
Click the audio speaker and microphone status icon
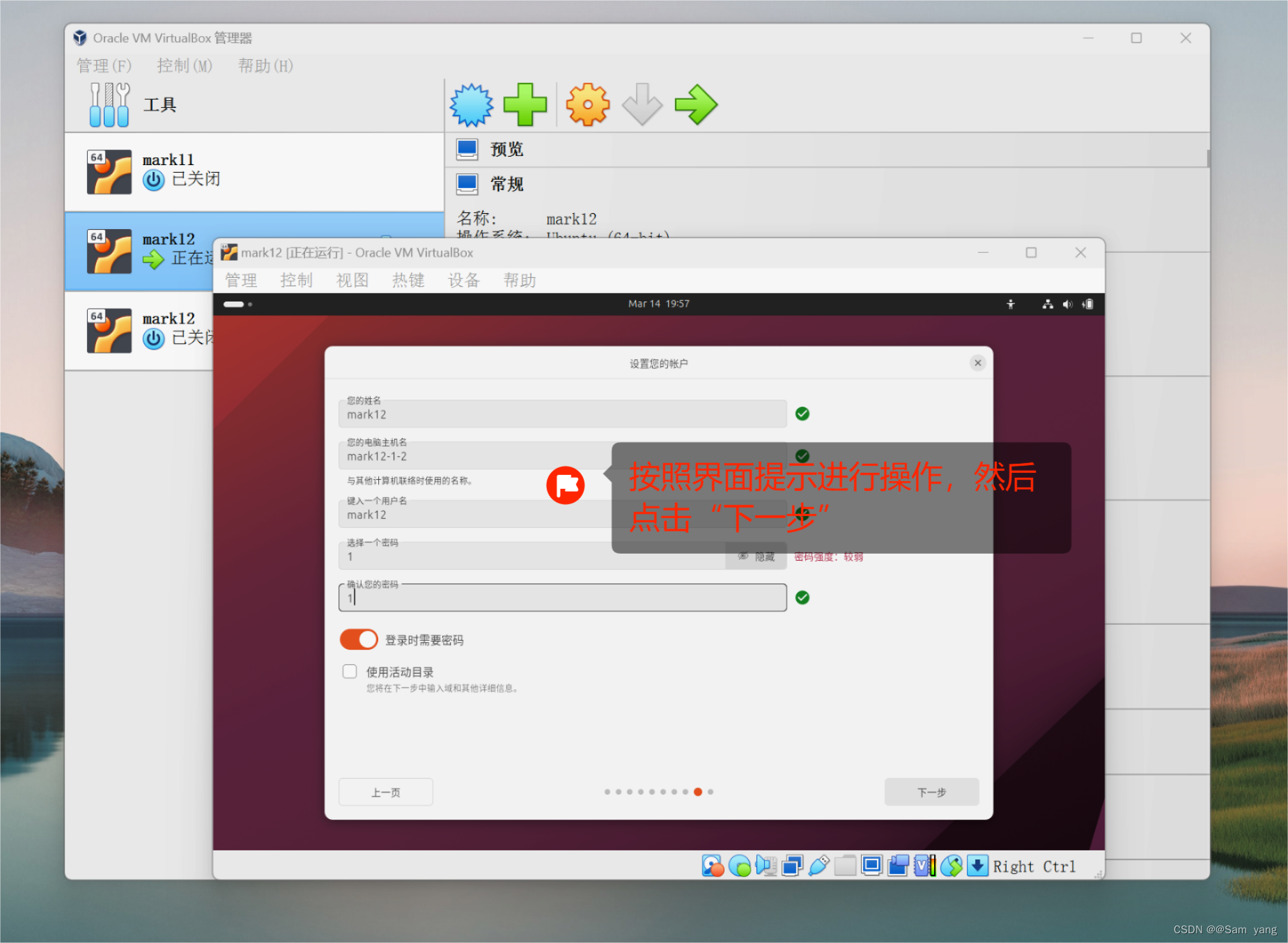pos(766,866)
